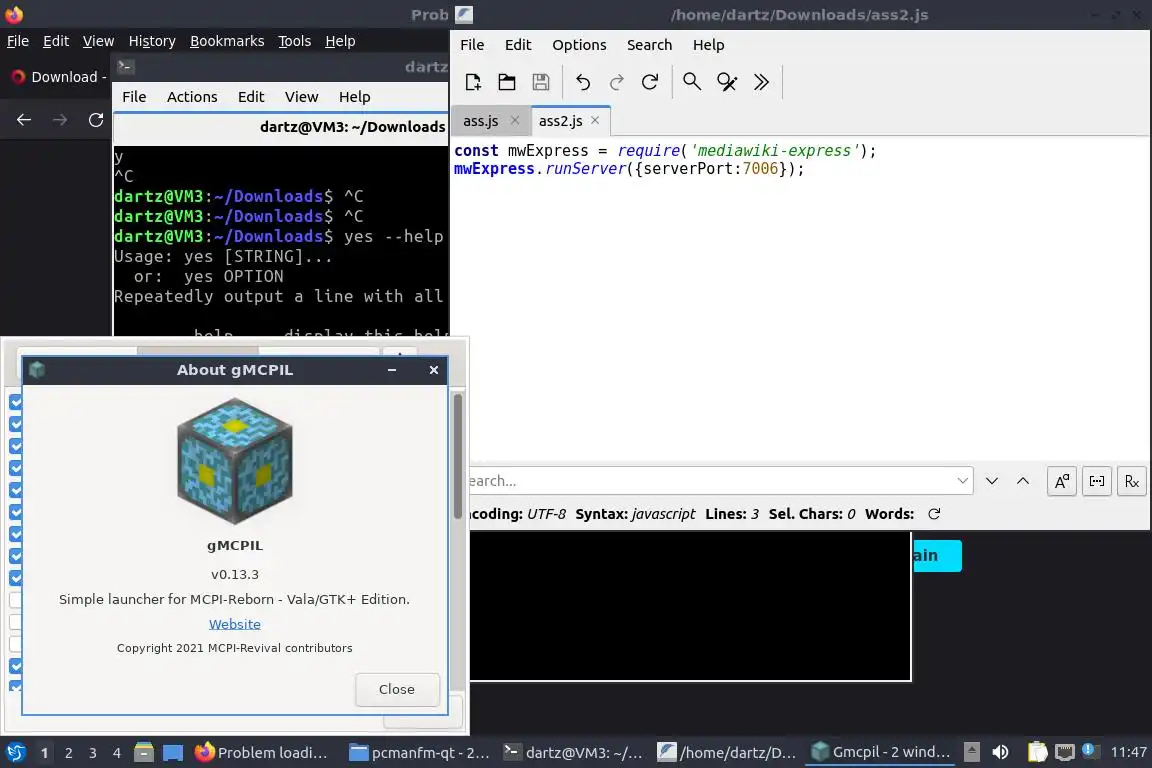Click the gMCPIL cube logo in About dialog
Image resolution: width=1152 pixels, height=768 pixels.
point(235,460)
